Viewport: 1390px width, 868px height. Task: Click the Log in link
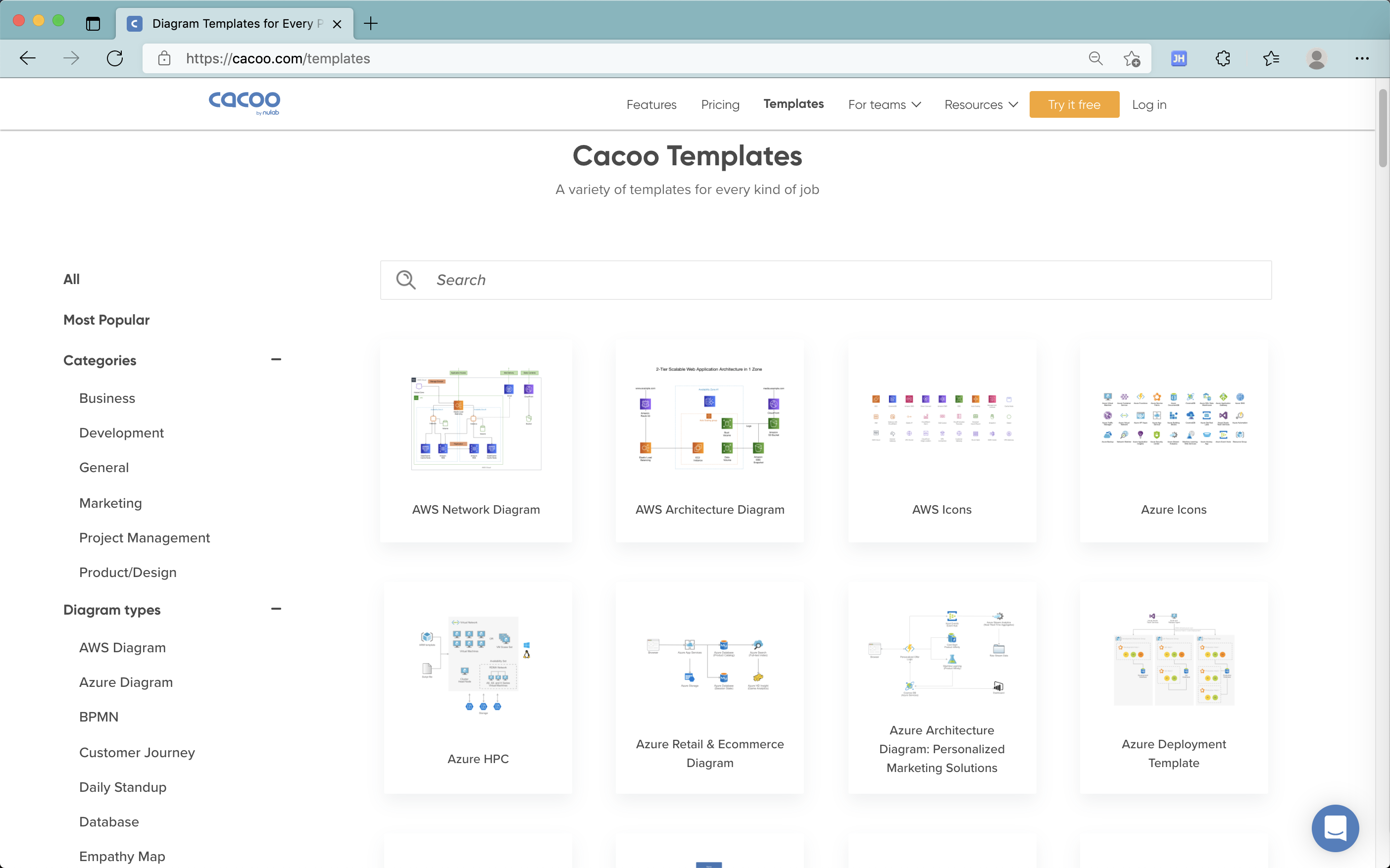click(1149, 104)
